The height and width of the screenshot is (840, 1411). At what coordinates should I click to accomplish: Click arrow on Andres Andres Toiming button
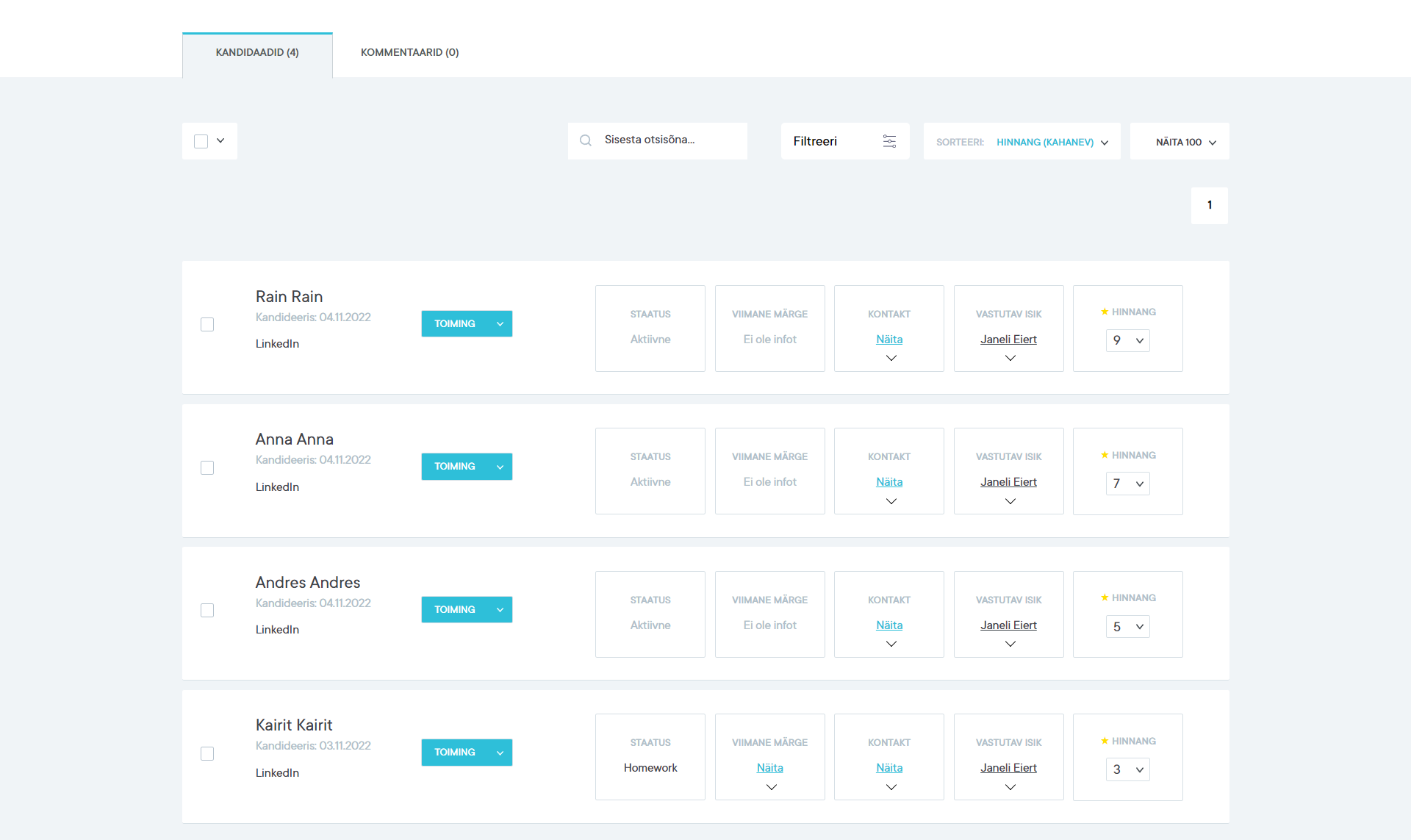[500, 610]
